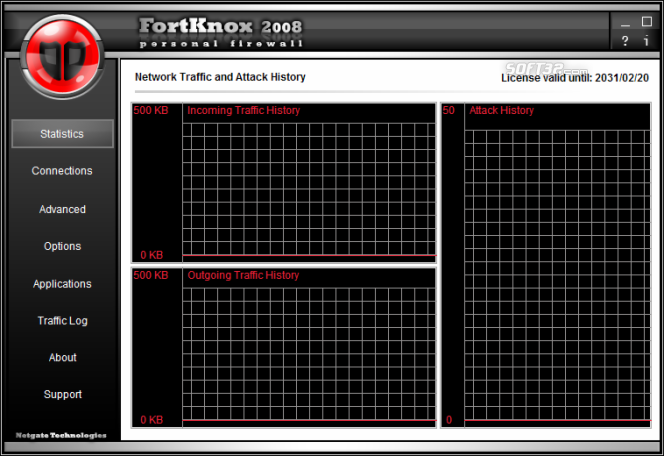
Task: Click the Netgate Technologies label
Action: coord(61,435)
